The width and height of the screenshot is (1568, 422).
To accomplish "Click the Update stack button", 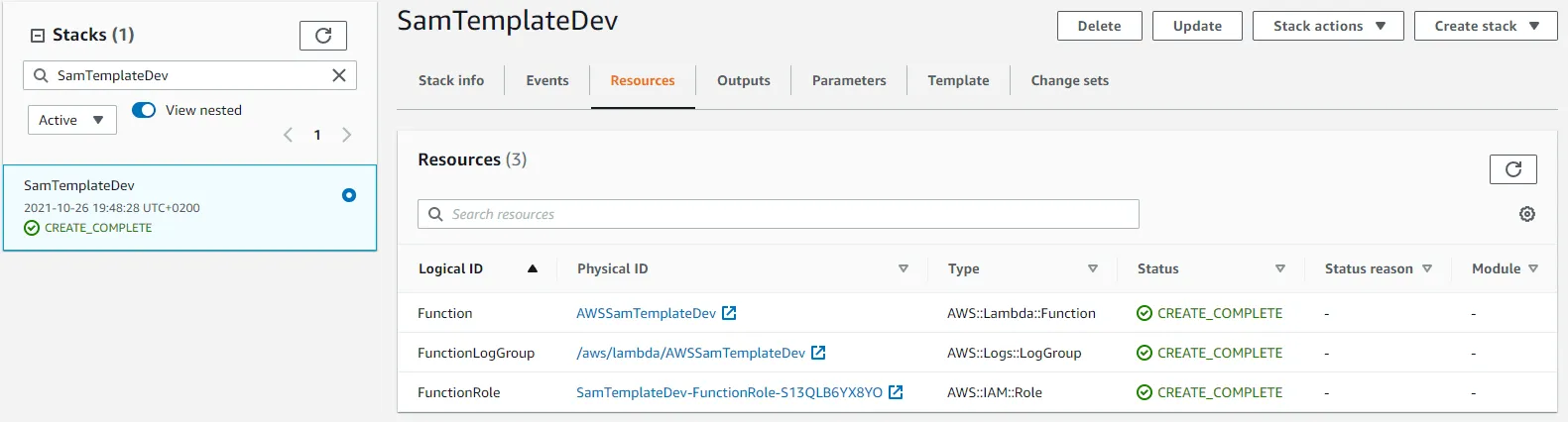I will coord(1197,26).
